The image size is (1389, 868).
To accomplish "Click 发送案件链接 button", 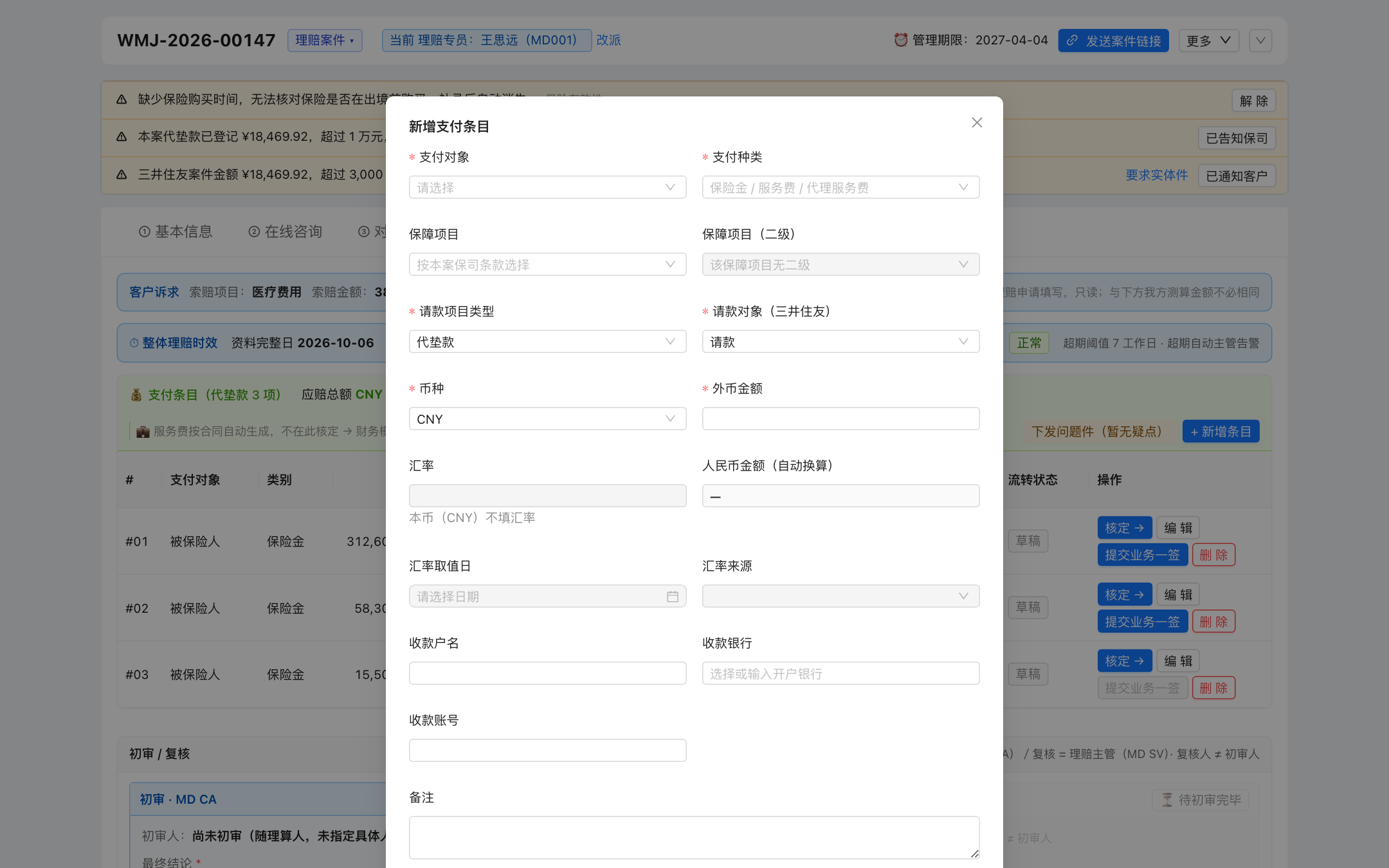I will point(1113,41).
